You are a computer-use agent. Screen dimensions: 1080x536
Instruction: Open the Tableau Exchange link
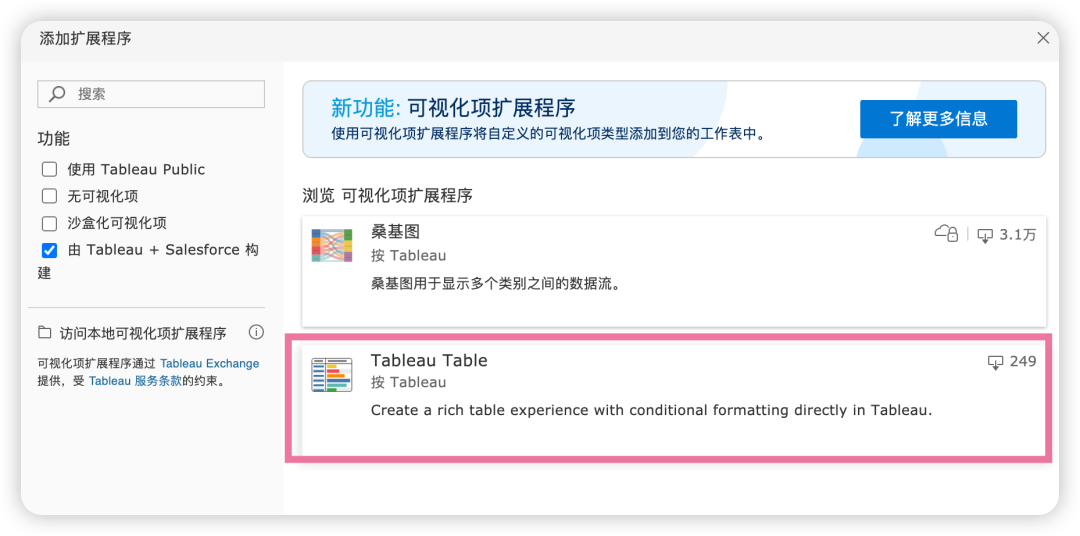209,364
